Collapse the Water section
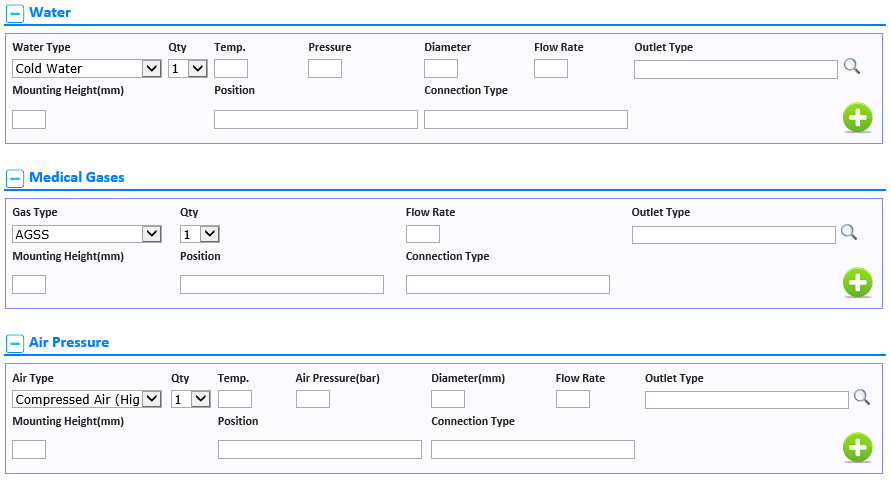Image resolution: width=891 pixels, height=485 pixels. pyautogui.click(x=15, y=13)
